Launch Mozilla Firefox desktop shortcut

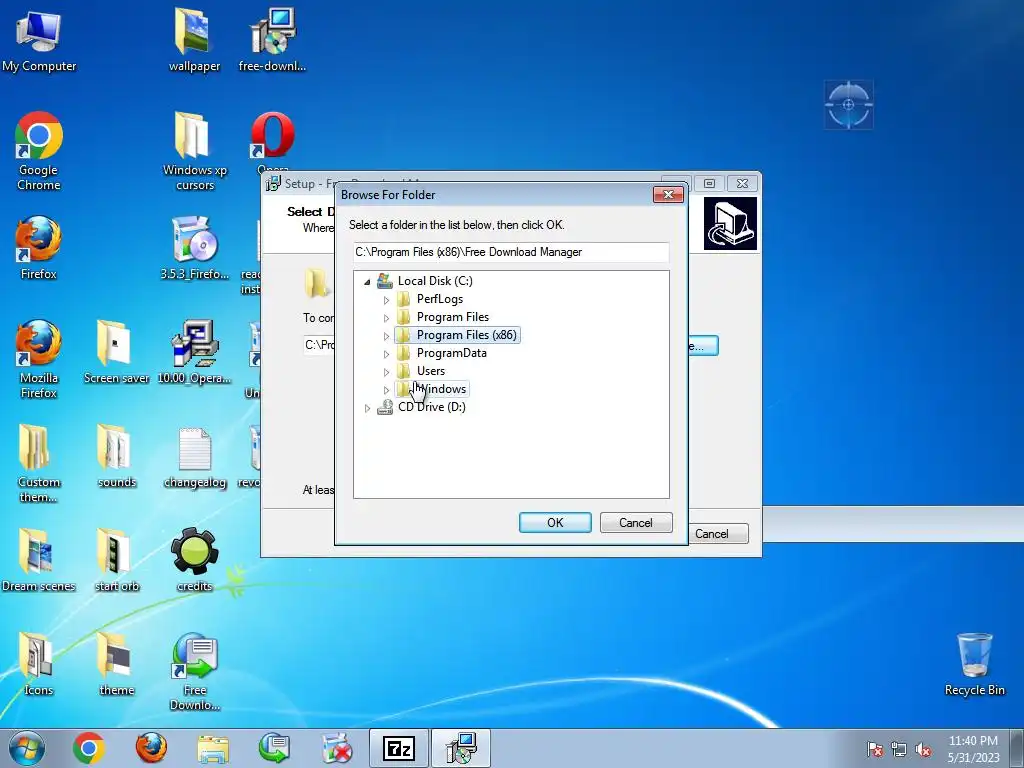point(39,359)
